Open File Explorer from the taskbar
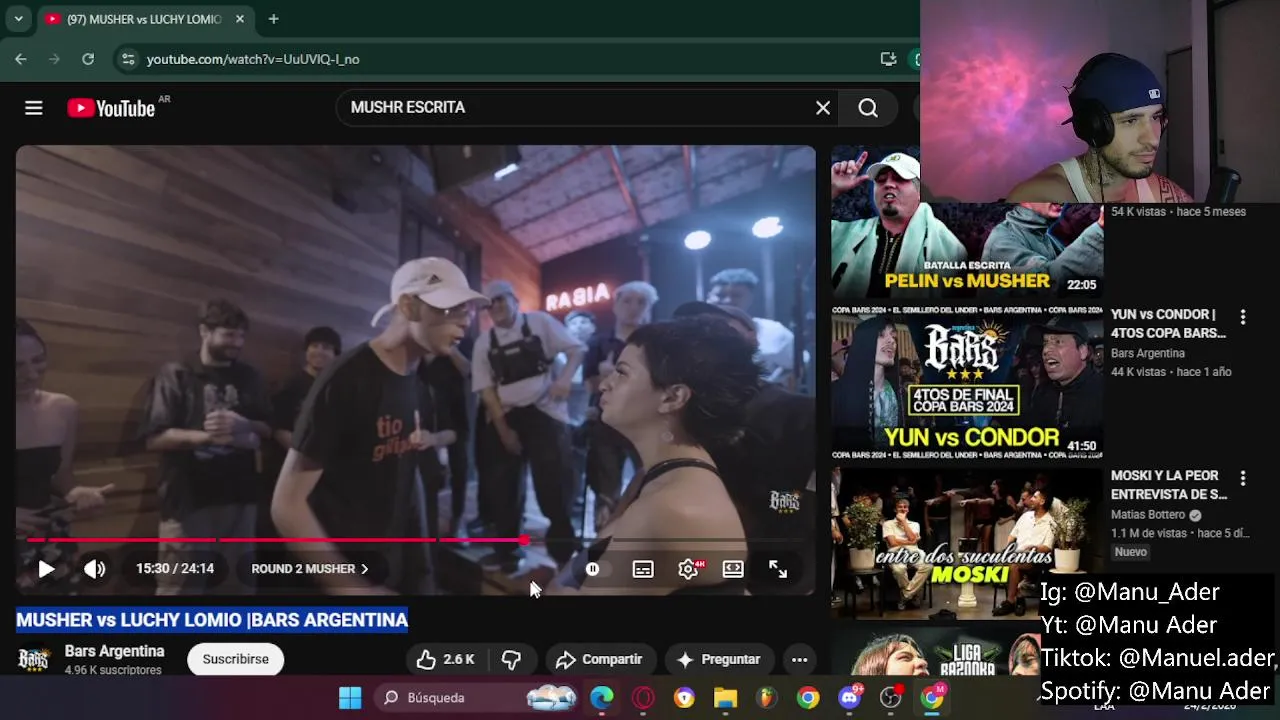The height and width of the screenshot is (720, 1280). tap(725, 698)
